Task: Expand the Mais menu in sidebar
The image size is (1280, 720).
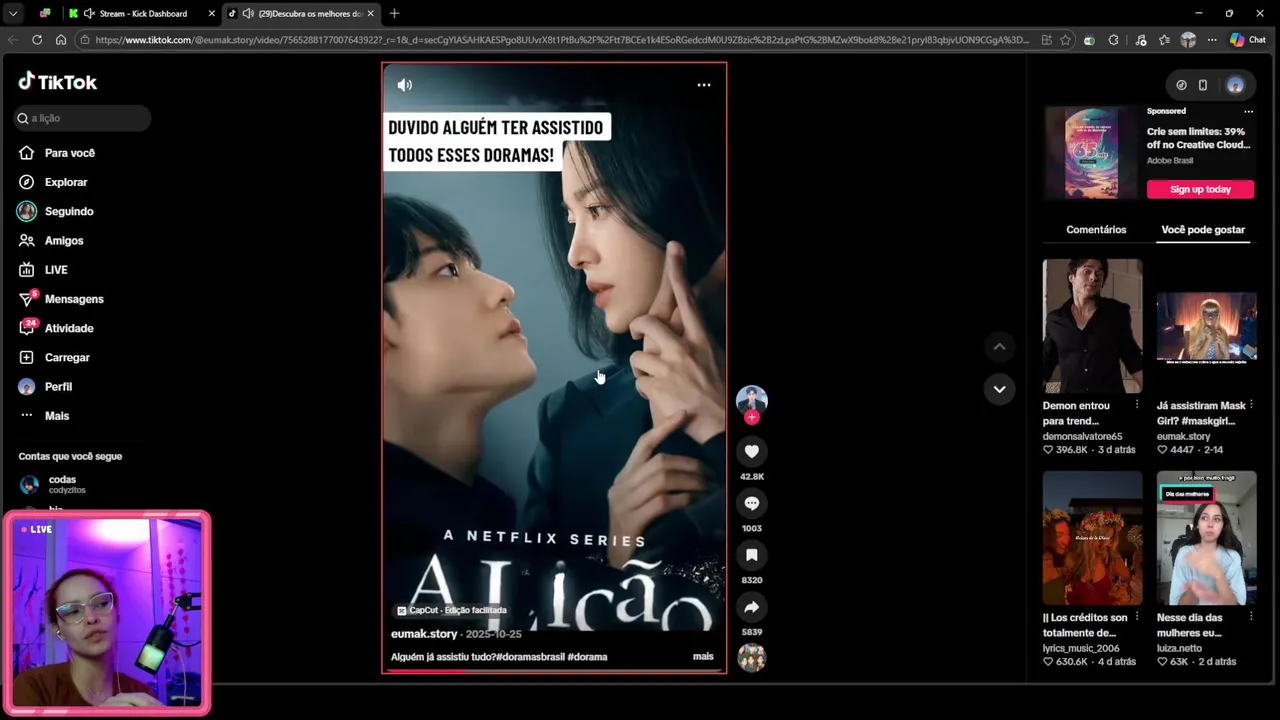Action: pos(44,416)
